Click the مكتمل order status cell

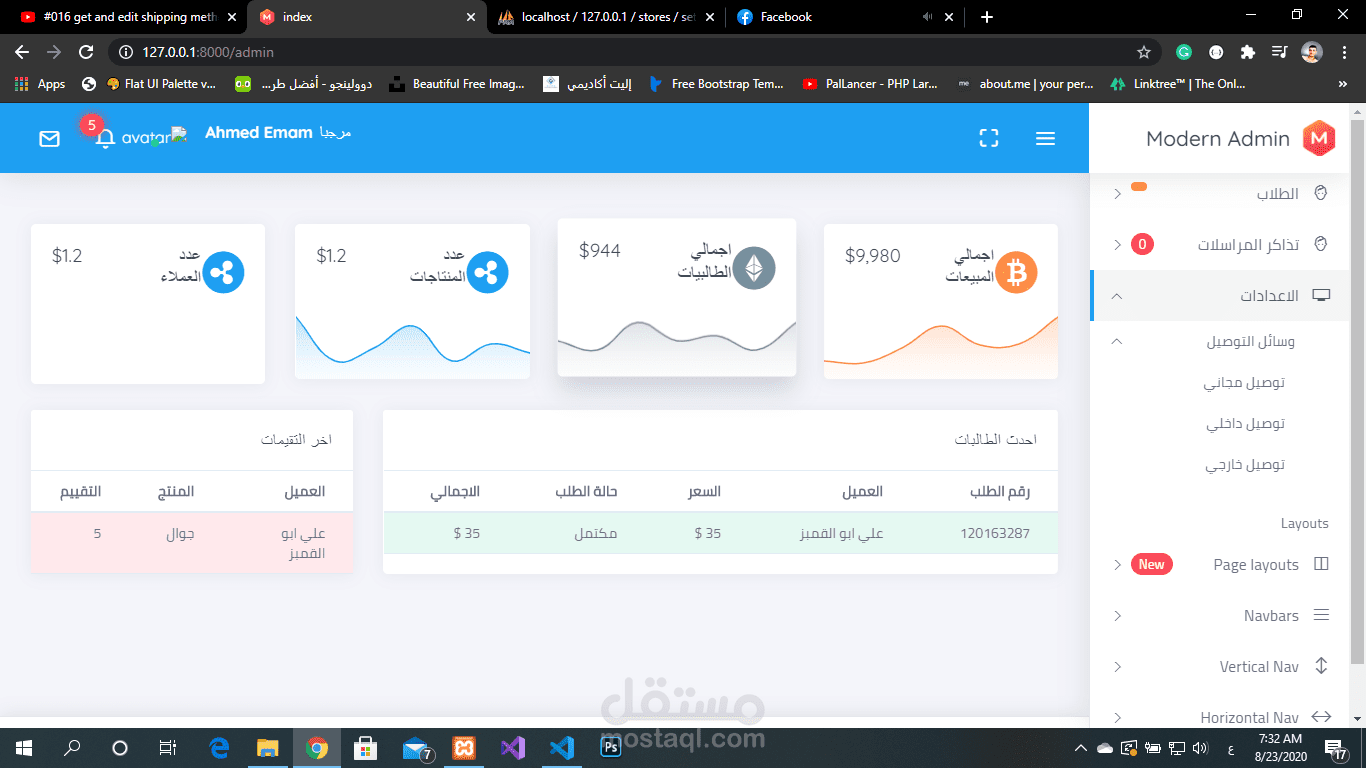(595, 533)
